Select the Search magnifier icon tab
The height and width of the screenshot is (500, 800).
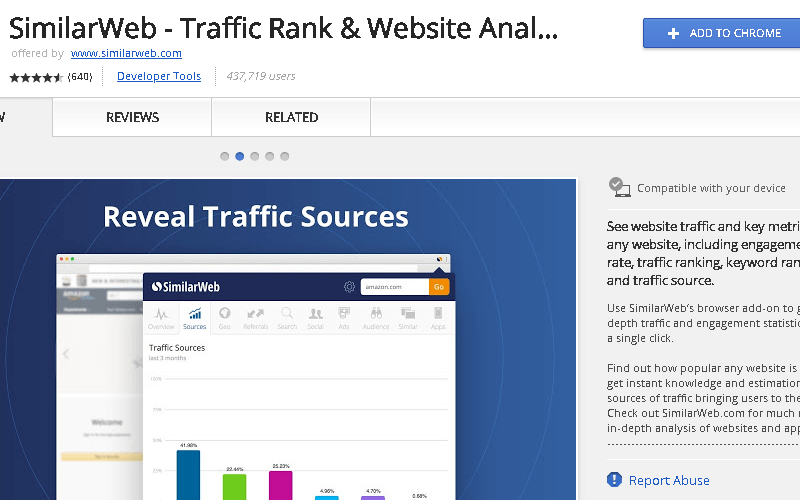tap(287, 318)
